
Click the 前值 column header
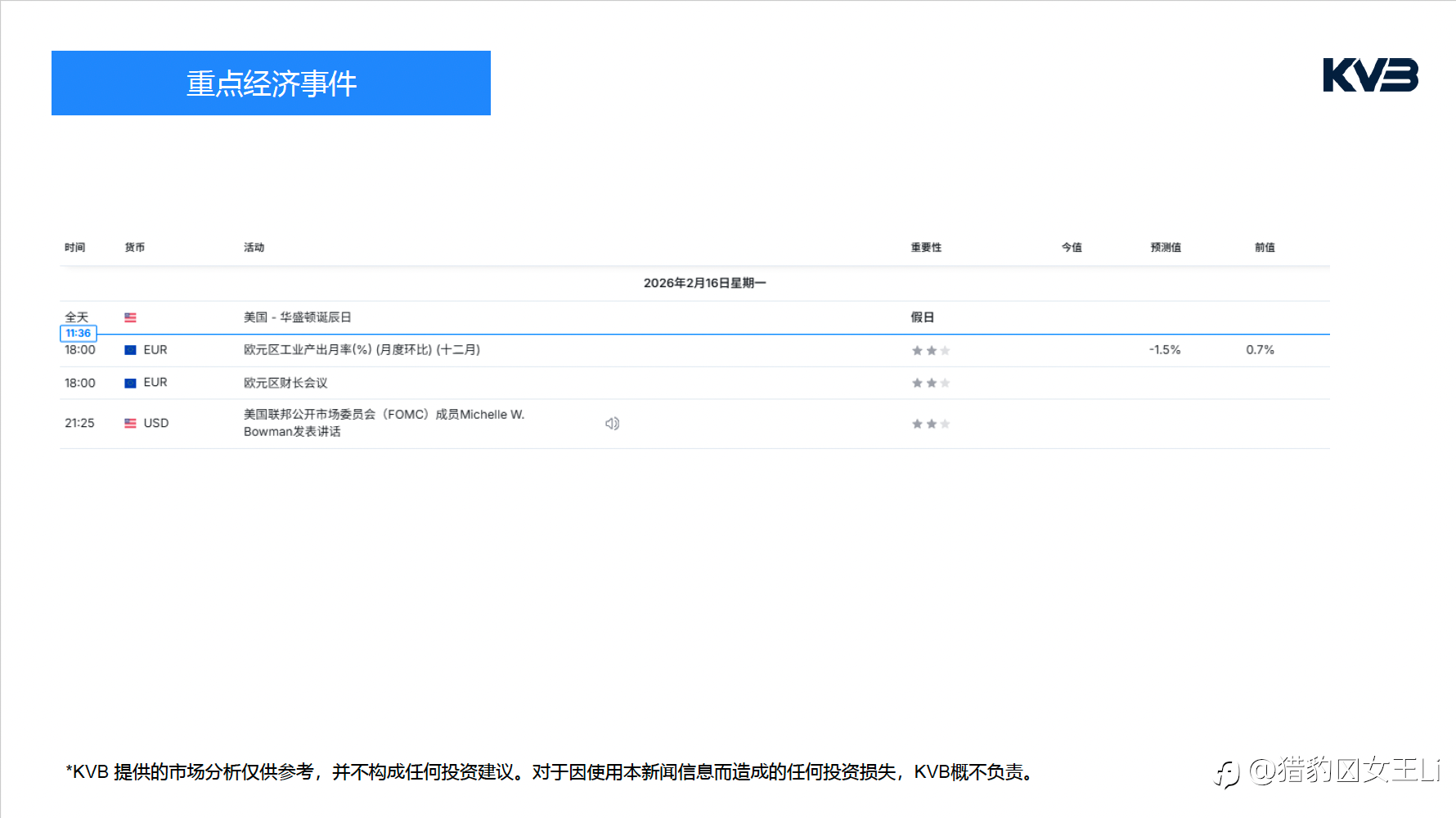point(1265,247)
